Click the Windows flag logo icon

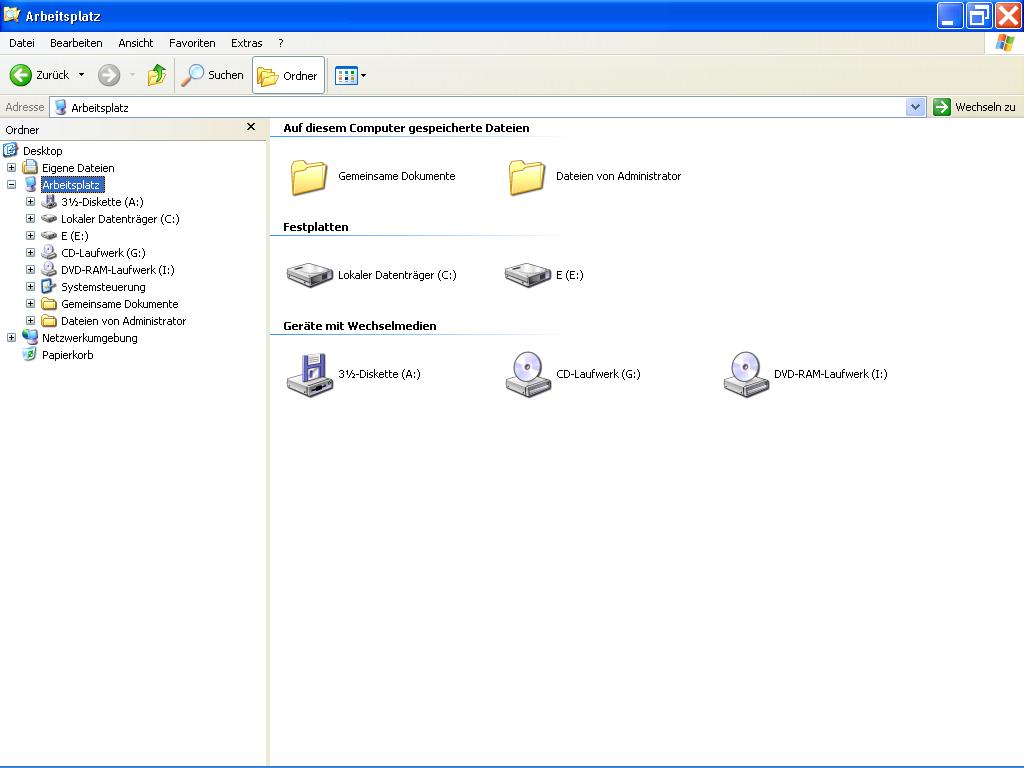[1004, 43]
